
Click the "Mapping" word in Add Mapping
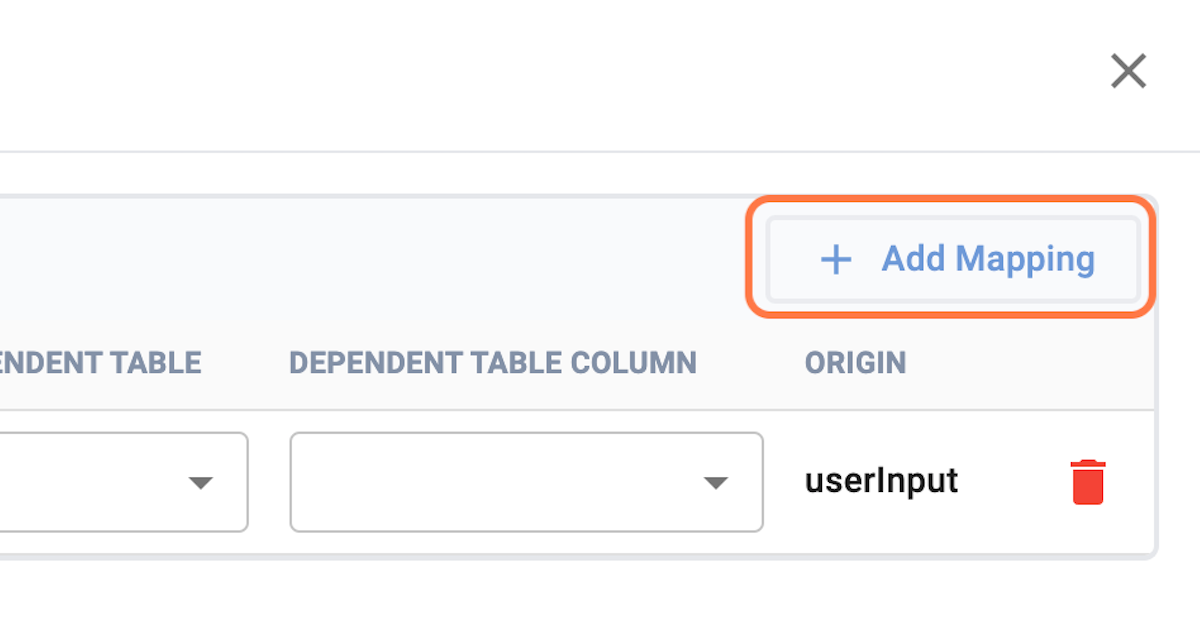pyautogui.click(x=1025, y=259)
